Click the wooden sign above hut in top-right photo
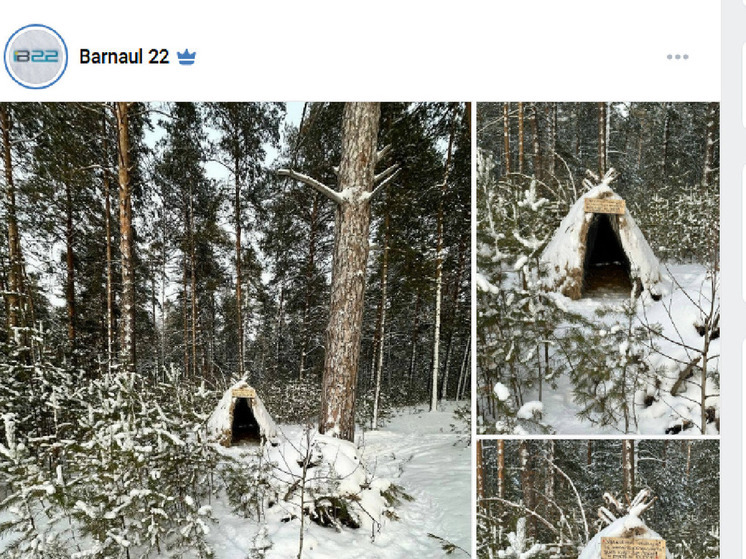 [604, 206]
